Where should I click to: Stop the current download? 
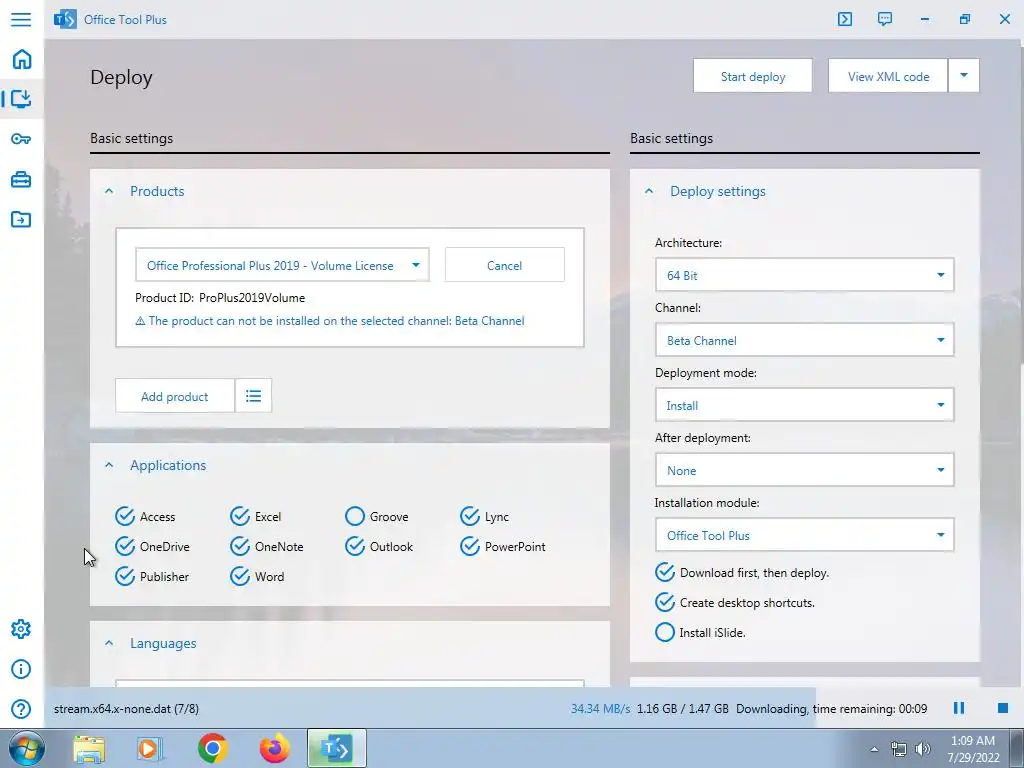point(1002,708)
